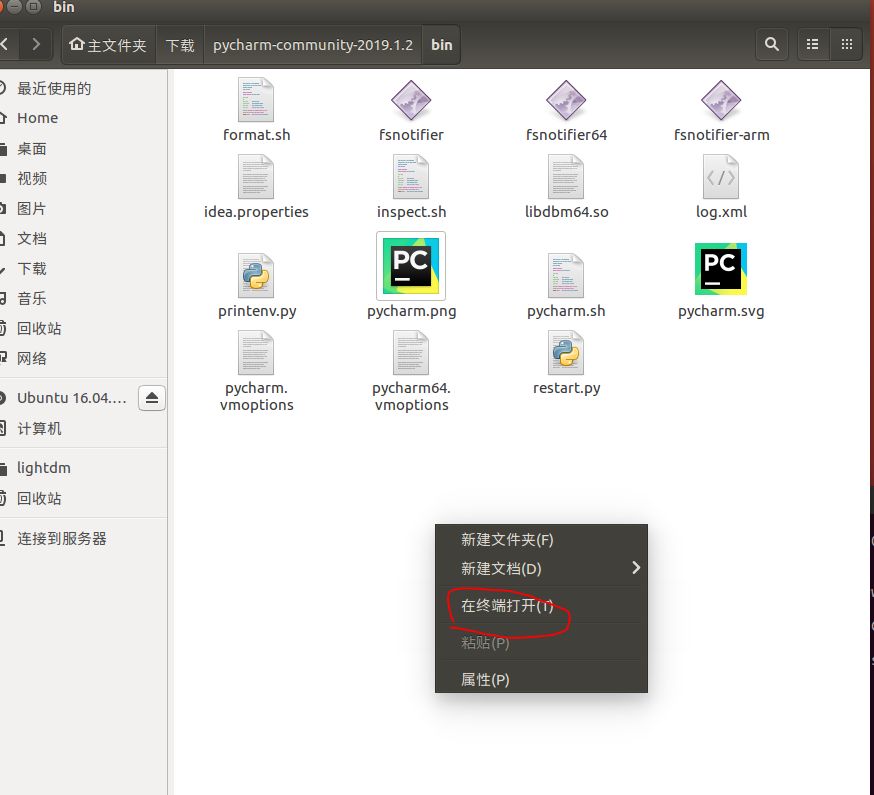This screenshot has height=795, width=874.
Task: Select the pycharm.png image thumbnail
Action: (x=411, y=266)
